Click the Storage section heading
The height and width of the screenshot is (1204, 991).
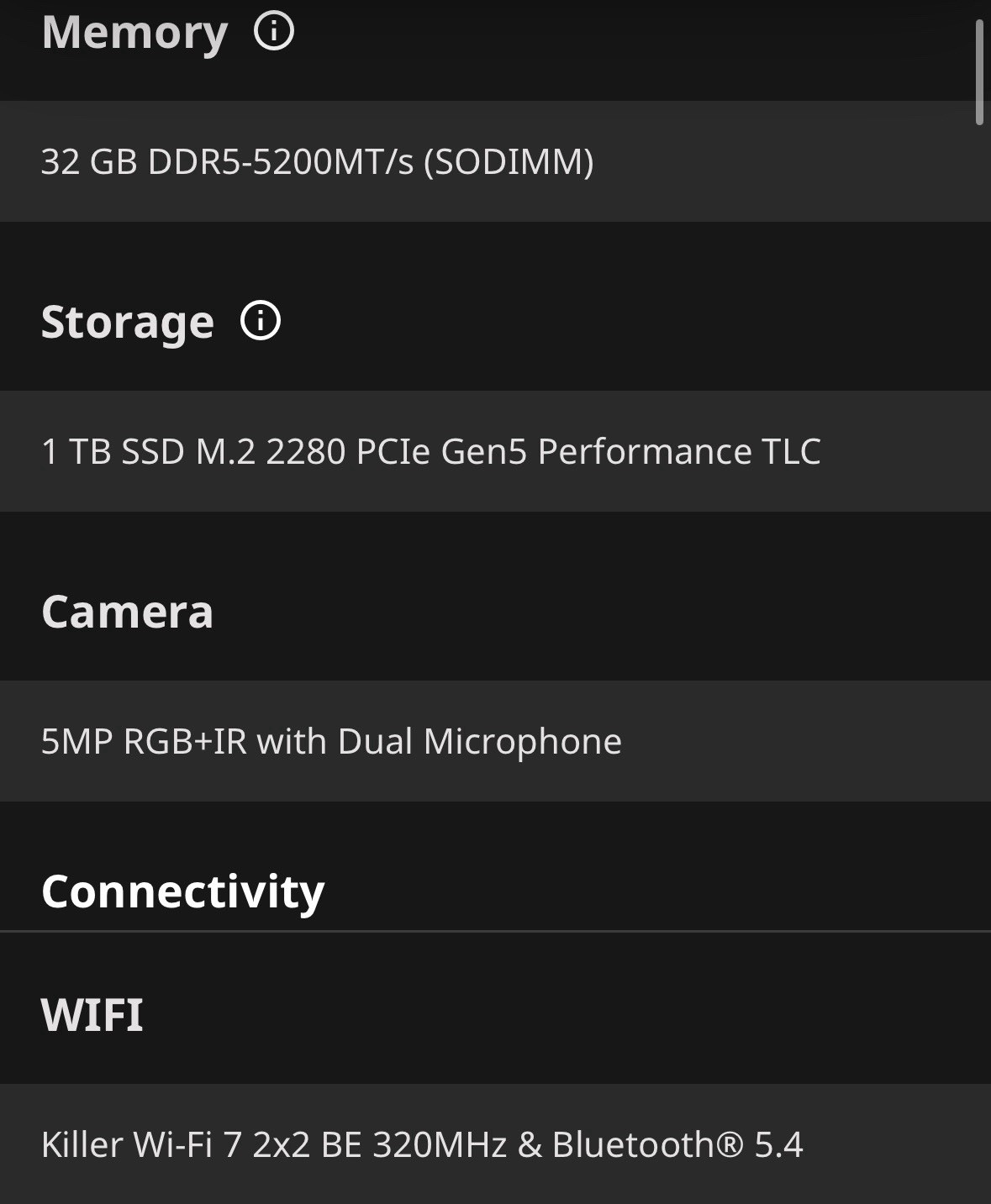coord(128,323)
